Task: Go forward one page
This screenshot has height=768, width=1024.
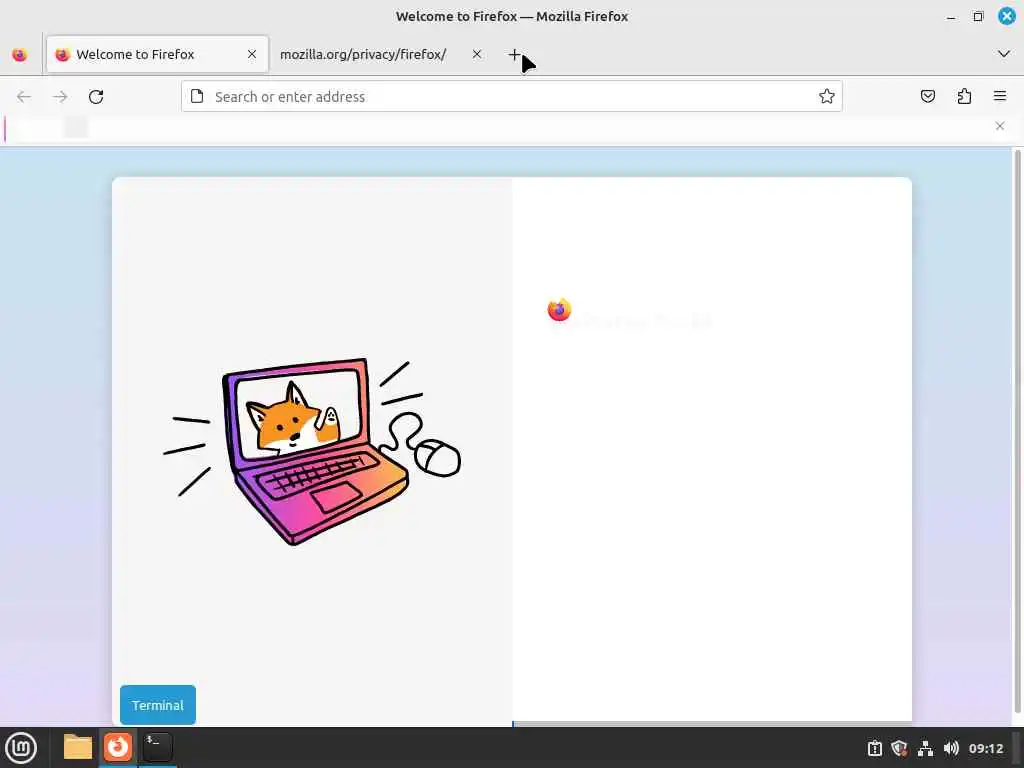Action: 60,97
